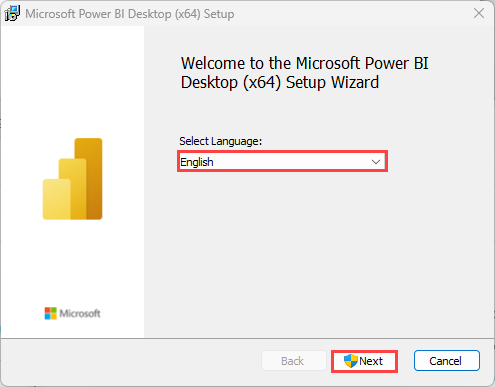
Task: Click the middle bar of the Power BI logo
Action: click(x=73, y=189)
